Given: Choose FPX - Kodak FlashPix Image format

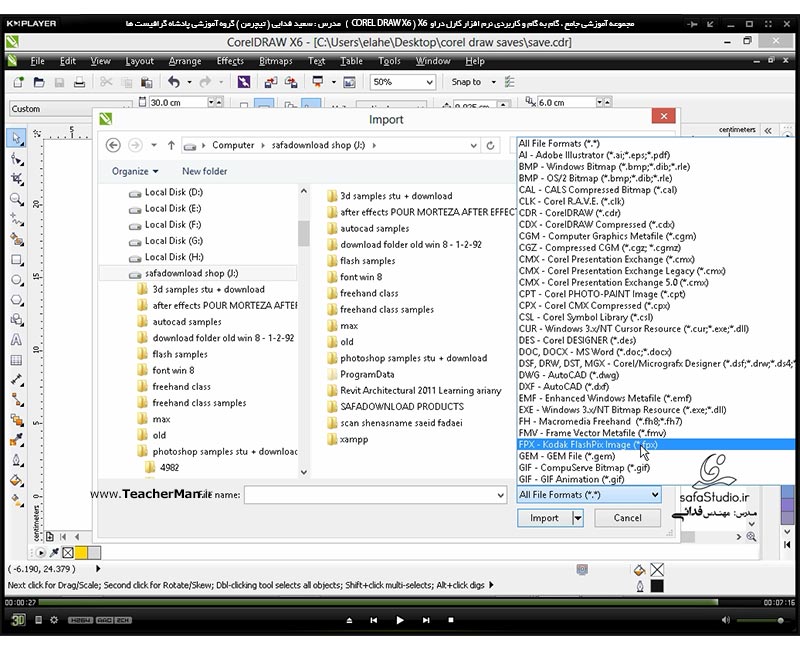Looking at the screenshot, I should click(x=656, y=444).
